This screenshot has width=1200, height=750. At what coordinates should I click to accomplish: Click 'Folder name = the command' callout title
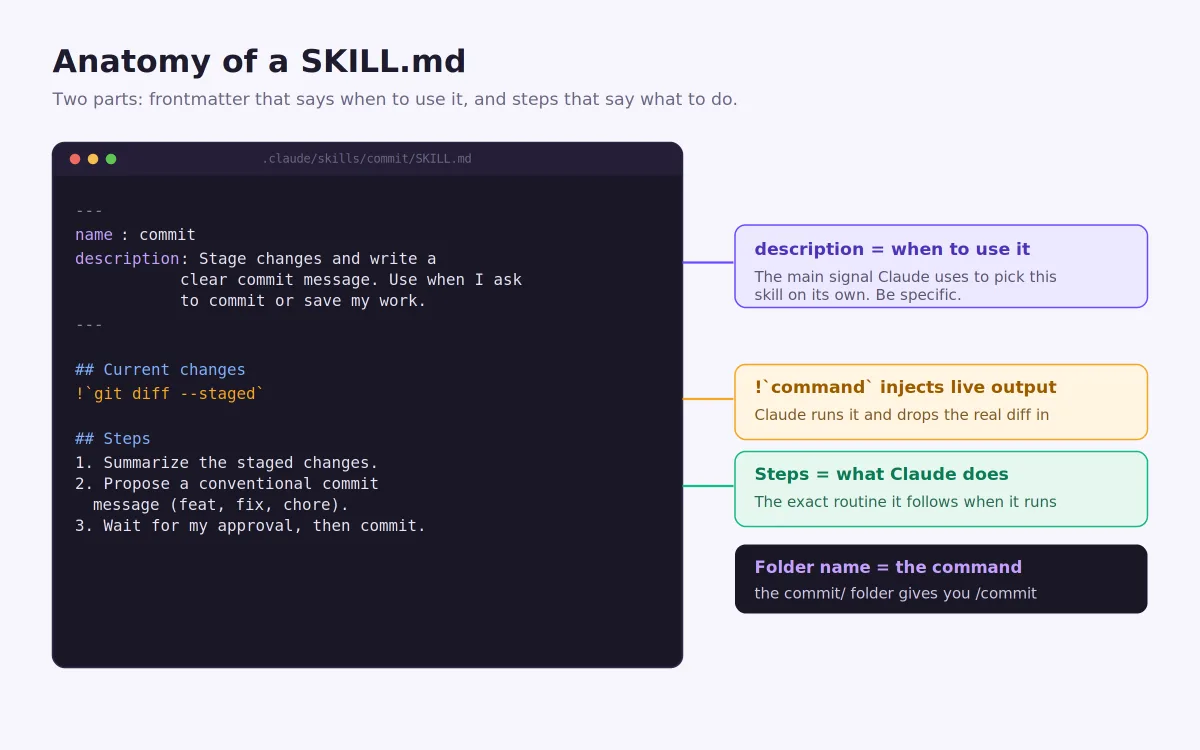(x=888, y=568)
